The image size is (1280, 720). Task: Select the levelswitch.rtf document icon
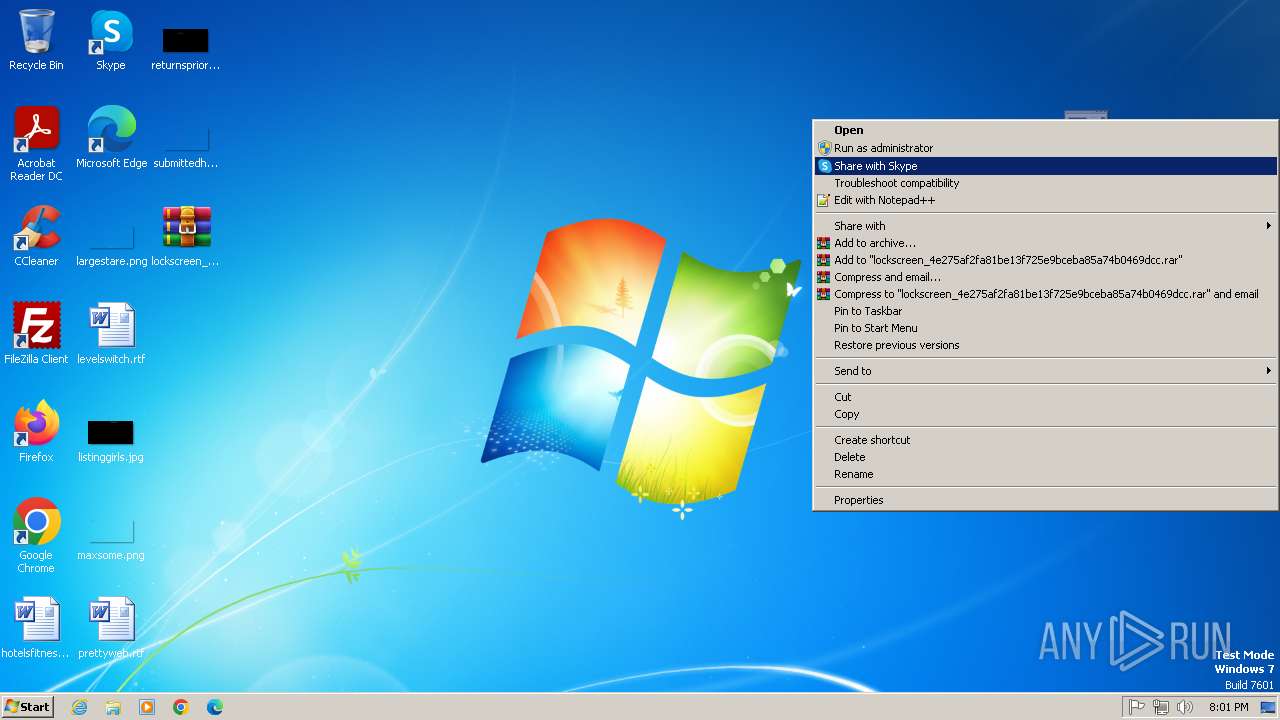[111, 334]
